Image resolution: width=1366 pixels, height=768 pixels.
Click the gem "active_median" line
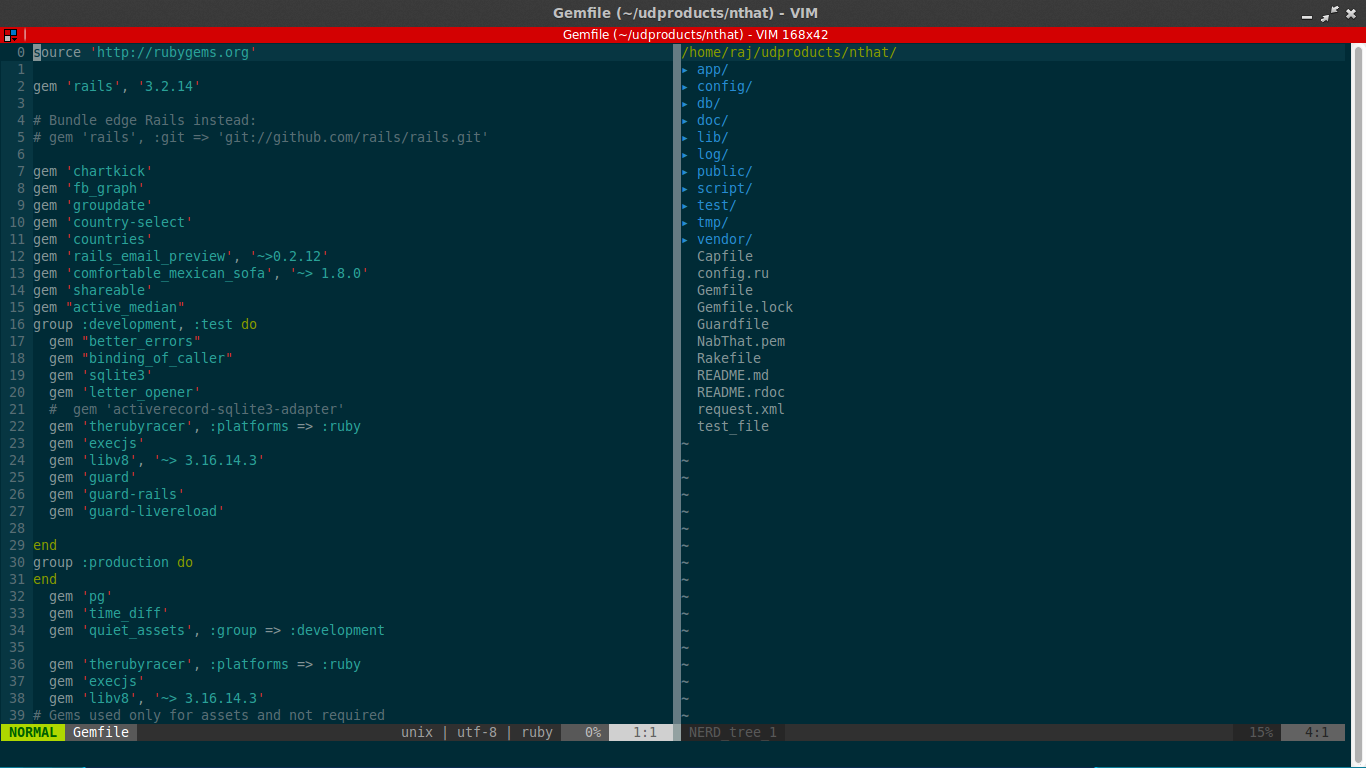click(109, 307)
